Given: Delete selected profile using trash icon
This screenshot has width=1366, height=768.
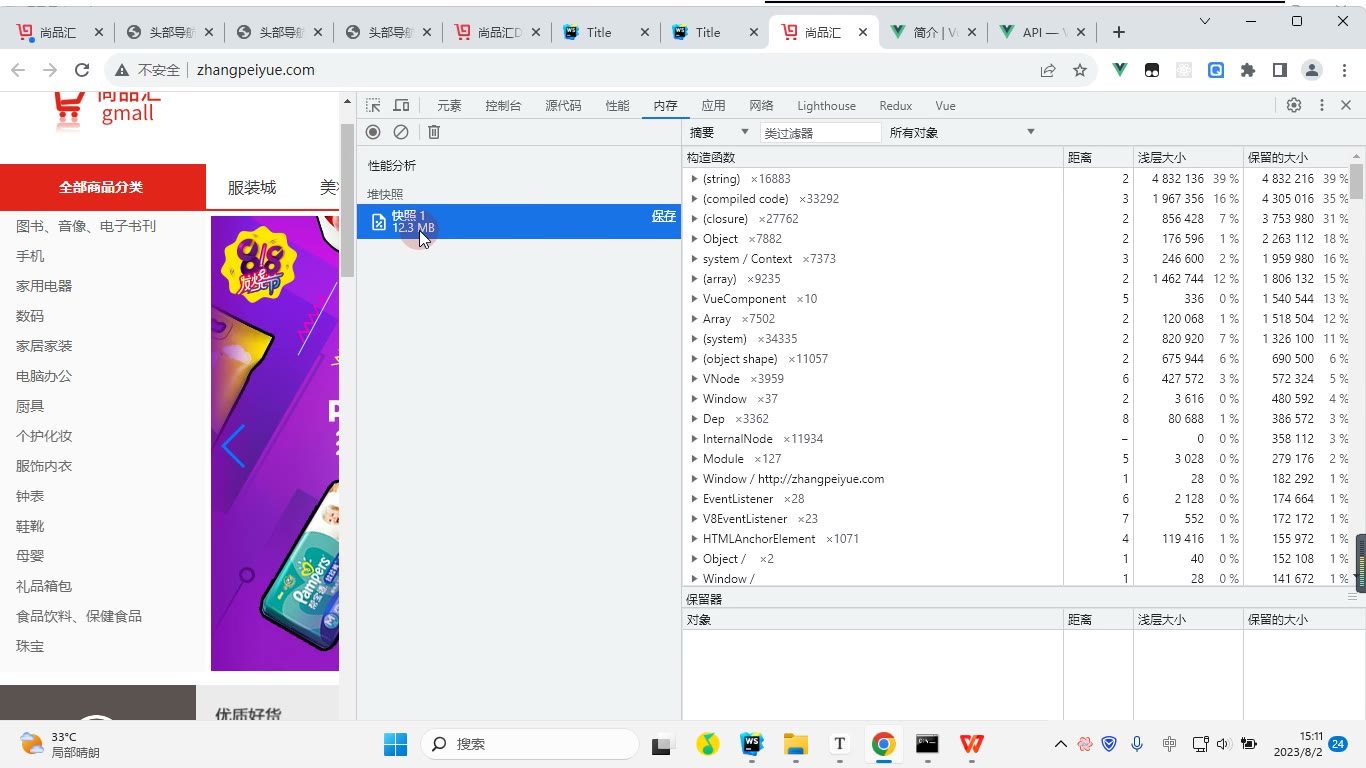Looking at the screenshot, I should pos(434,132).
